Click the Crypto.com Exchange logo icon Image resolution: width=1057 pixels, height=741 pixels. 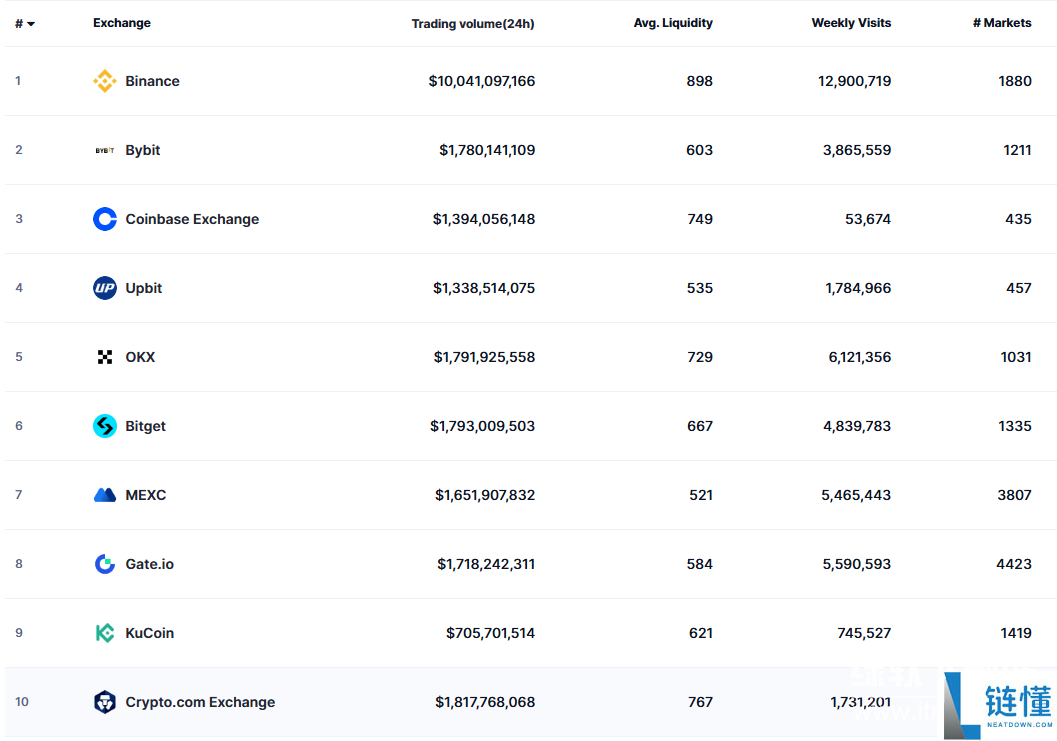point(104,702)
